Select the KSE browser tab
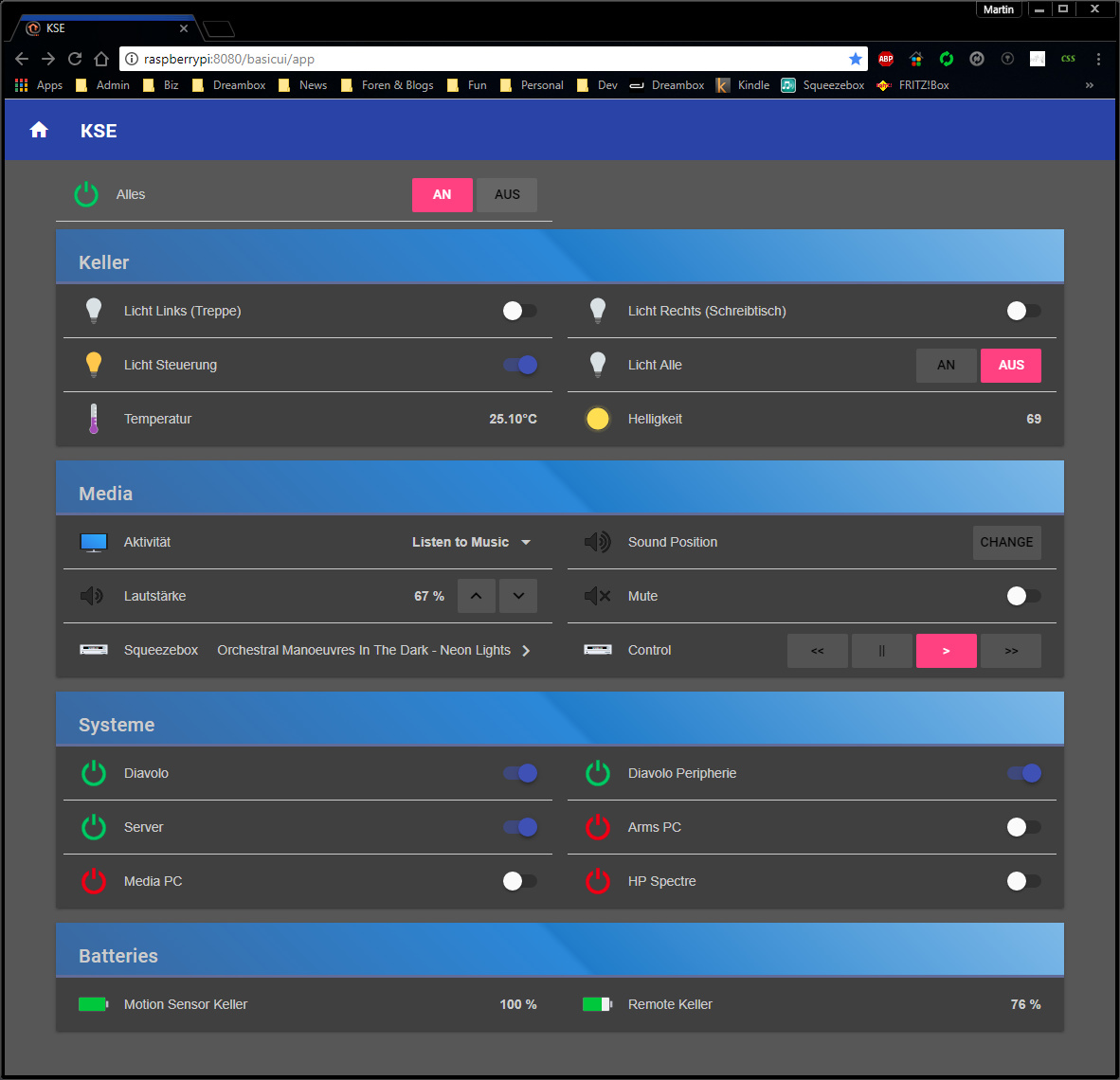Image resolution: width=1120 pixels, height=1080 pixels. 104,28
